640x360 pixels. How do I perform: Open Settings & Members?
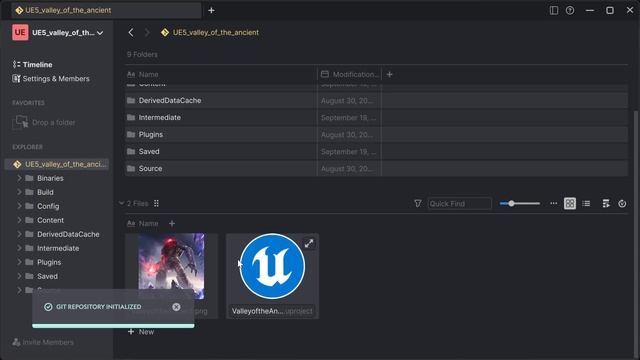pyautogui.click(x=51, y=79)
